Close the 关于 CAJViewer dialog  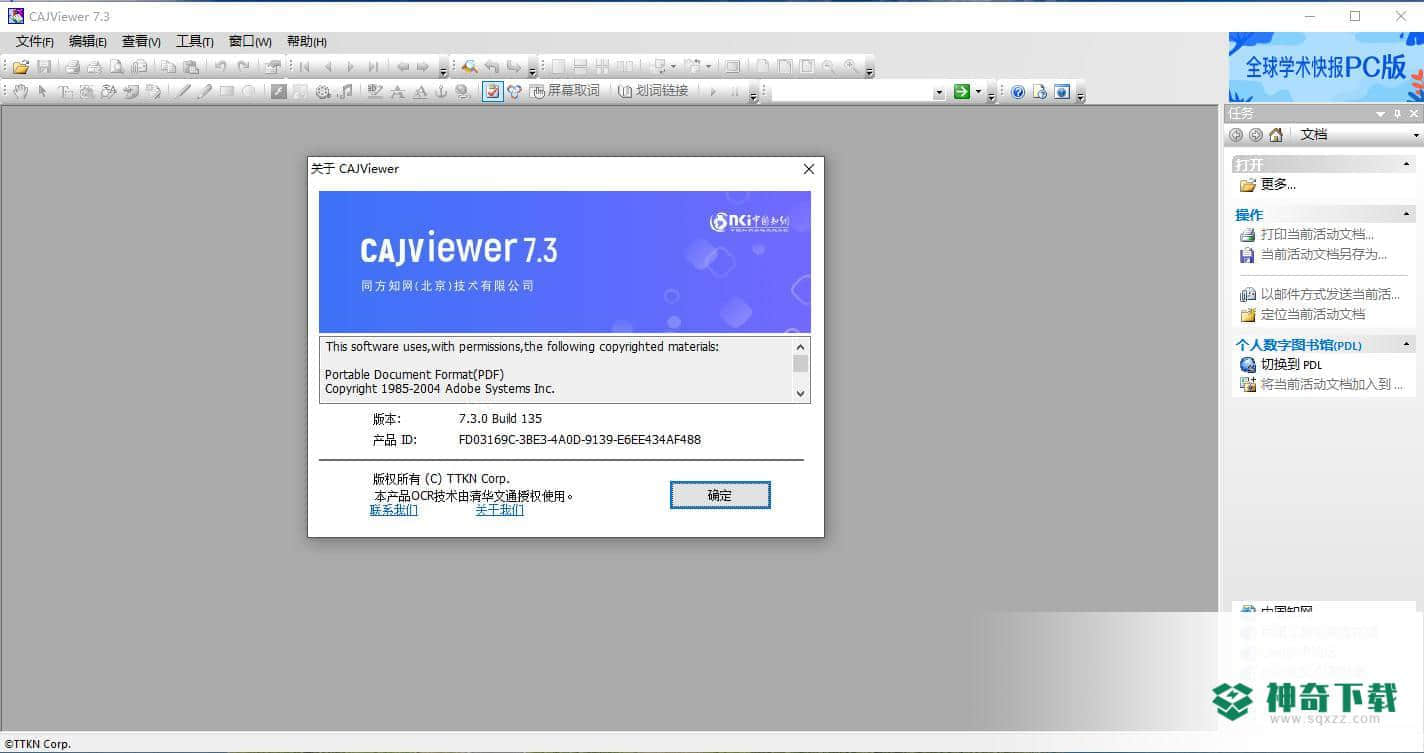(x=809, y=169)
